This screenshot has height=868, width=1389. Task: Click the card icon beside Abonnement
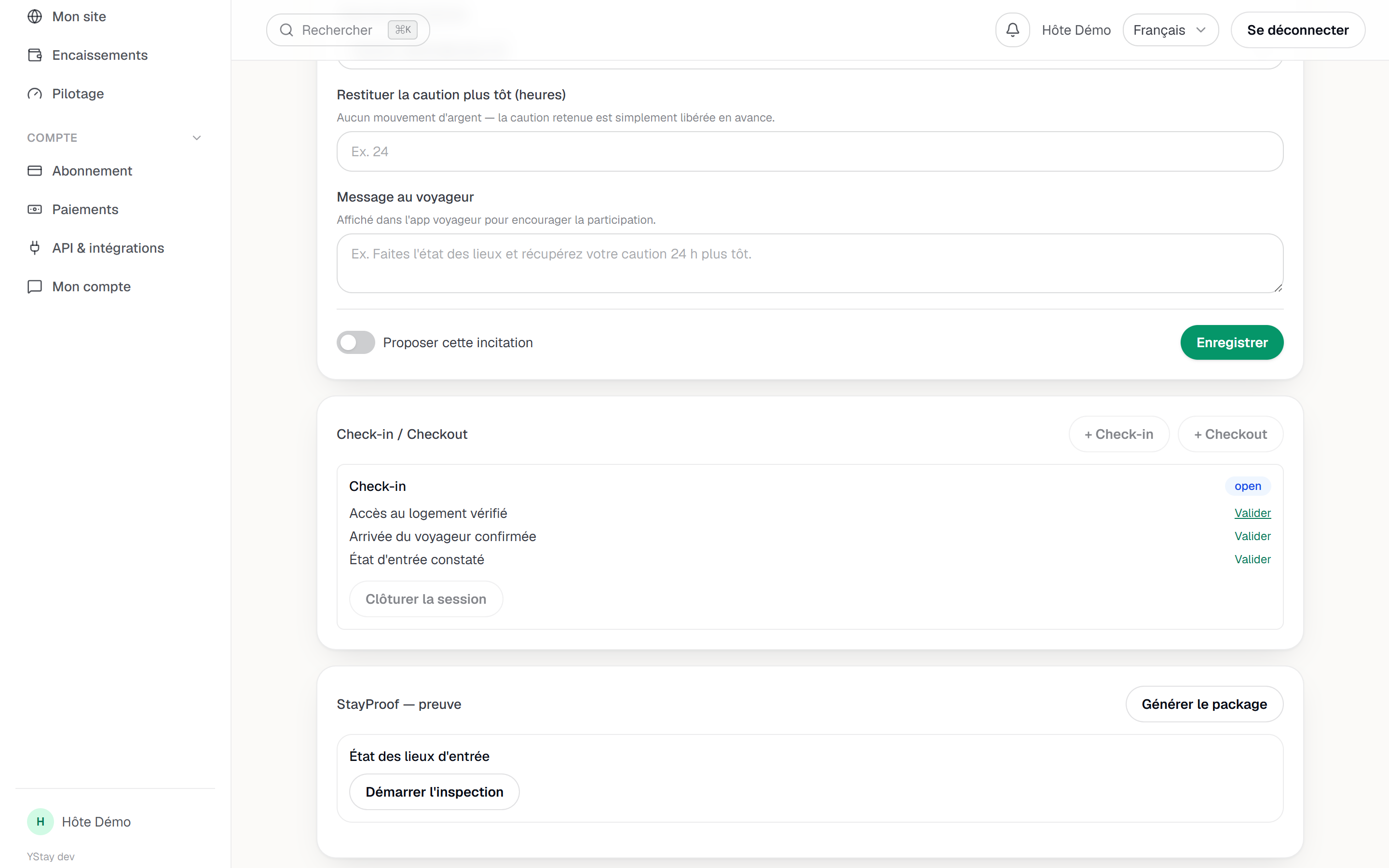tap(35, 171)
